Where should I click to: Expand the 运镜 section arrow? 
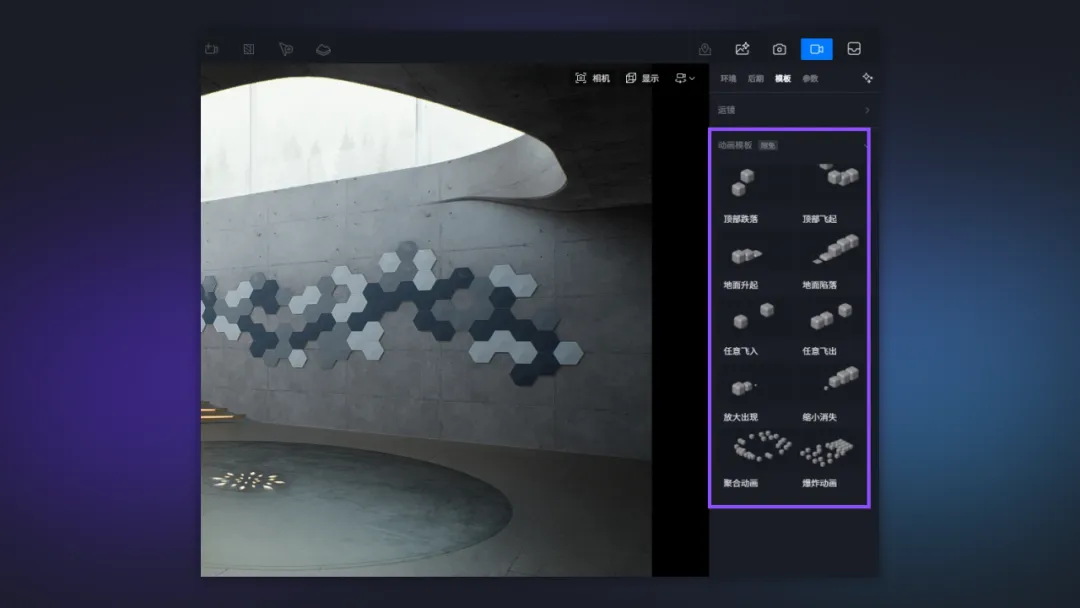click(x=866, y=110)
